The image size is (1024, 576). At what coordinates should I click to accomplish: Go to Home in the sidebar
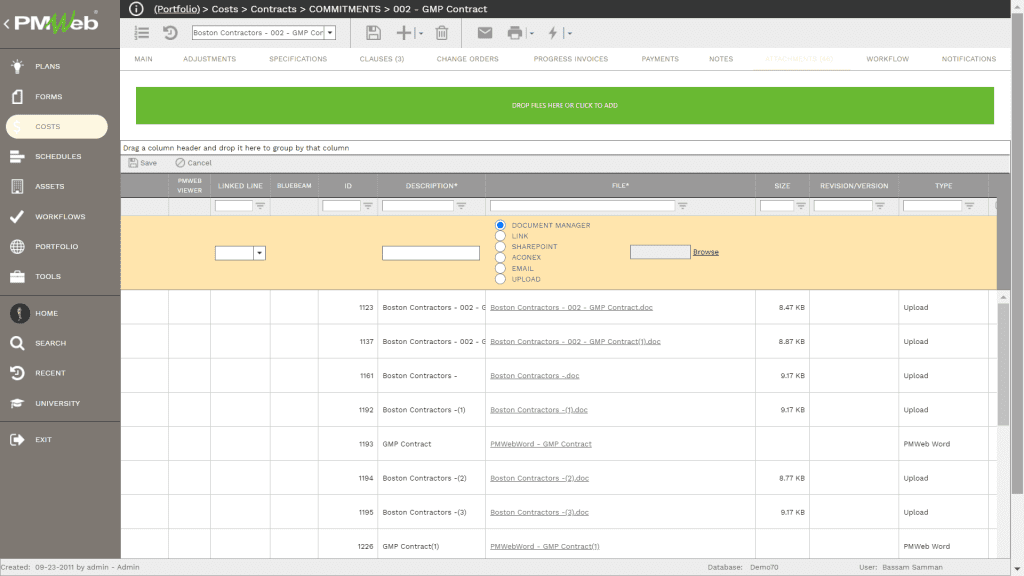[x=46, y=313]
